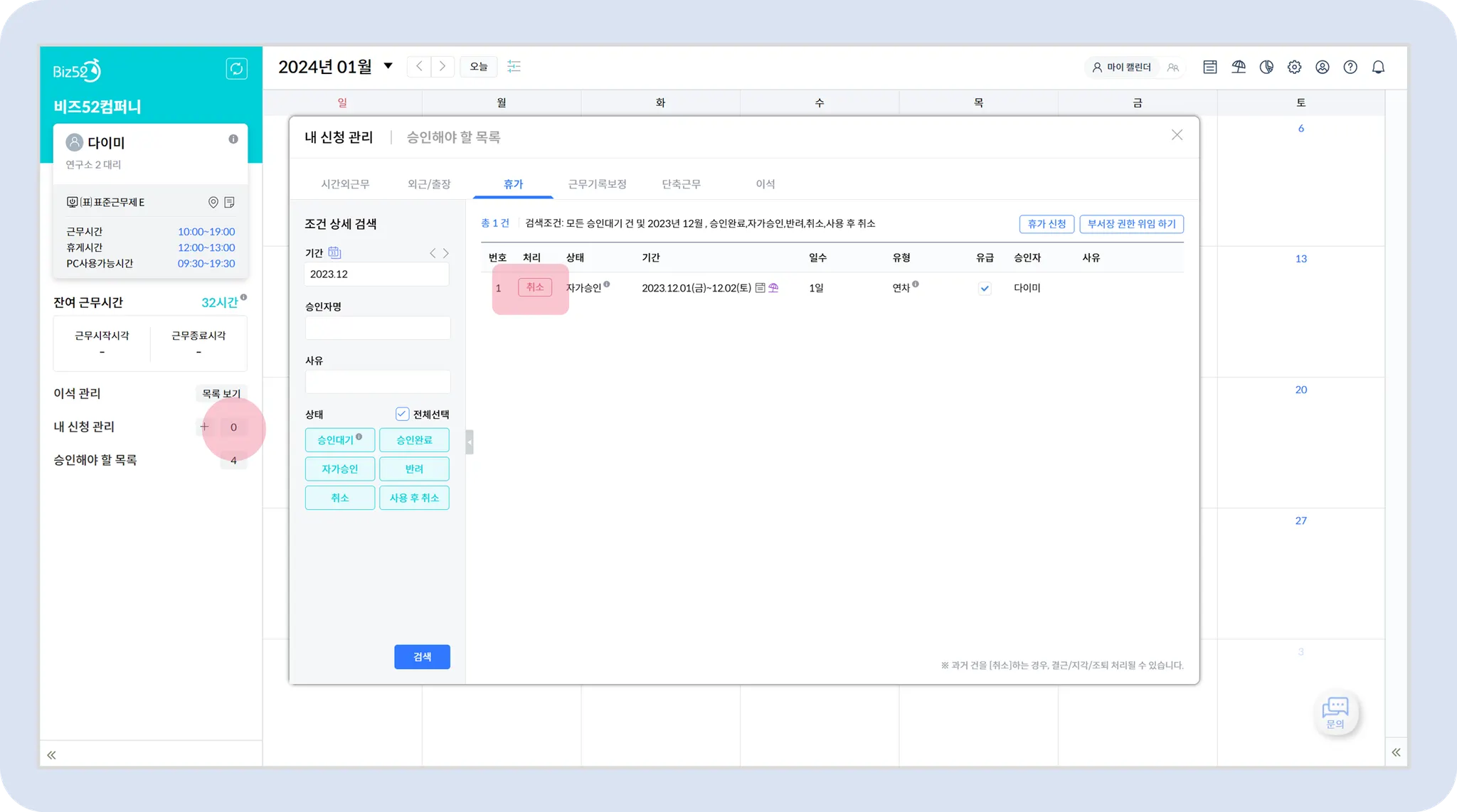Open the 2024년 01월 month dropdown
The width and height of the screenshot is (1457, 812).
(x=388, y=66)
